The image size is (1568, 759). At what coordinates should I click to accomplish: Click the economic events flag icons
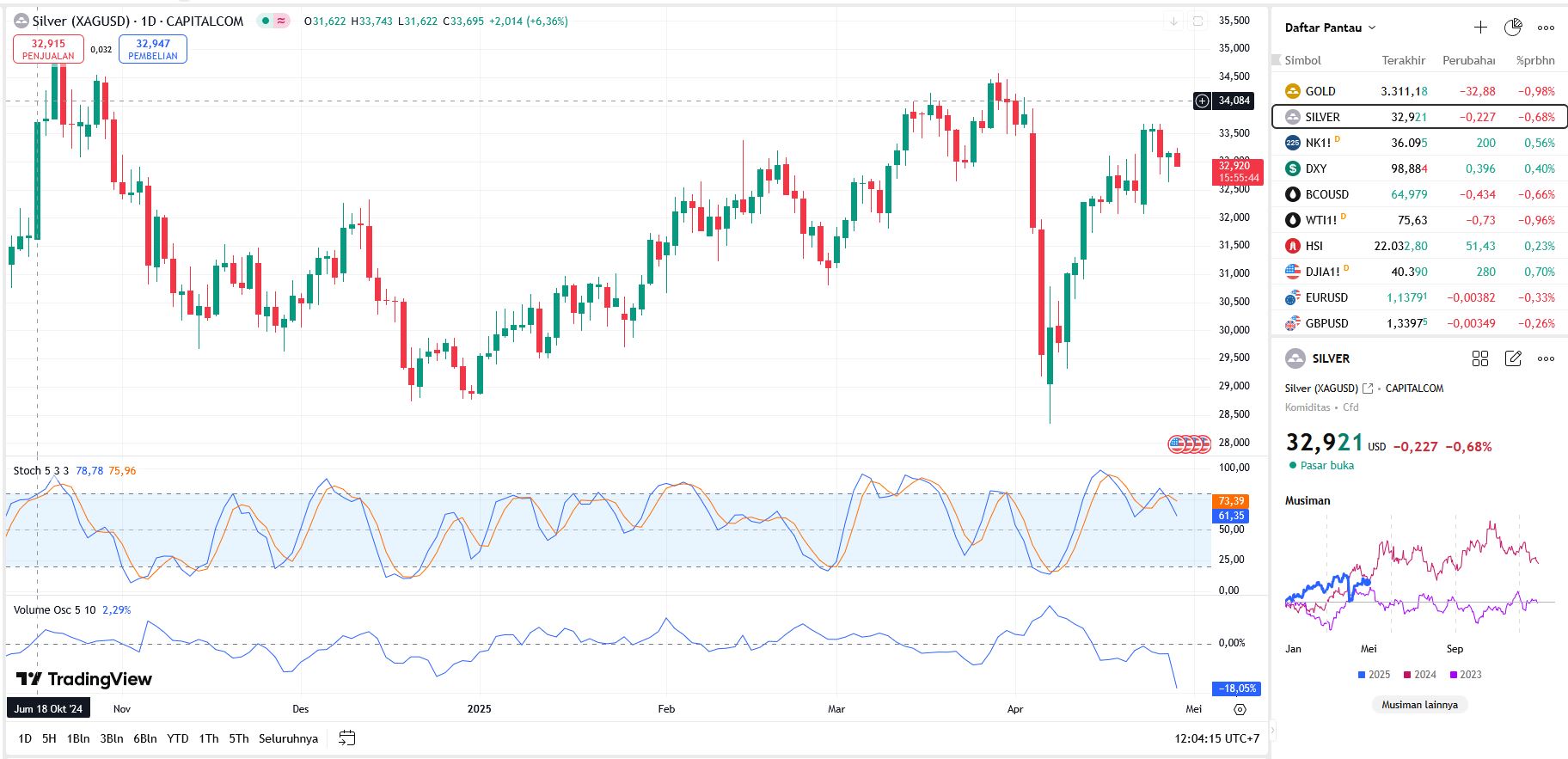(x=1190, y=444)
